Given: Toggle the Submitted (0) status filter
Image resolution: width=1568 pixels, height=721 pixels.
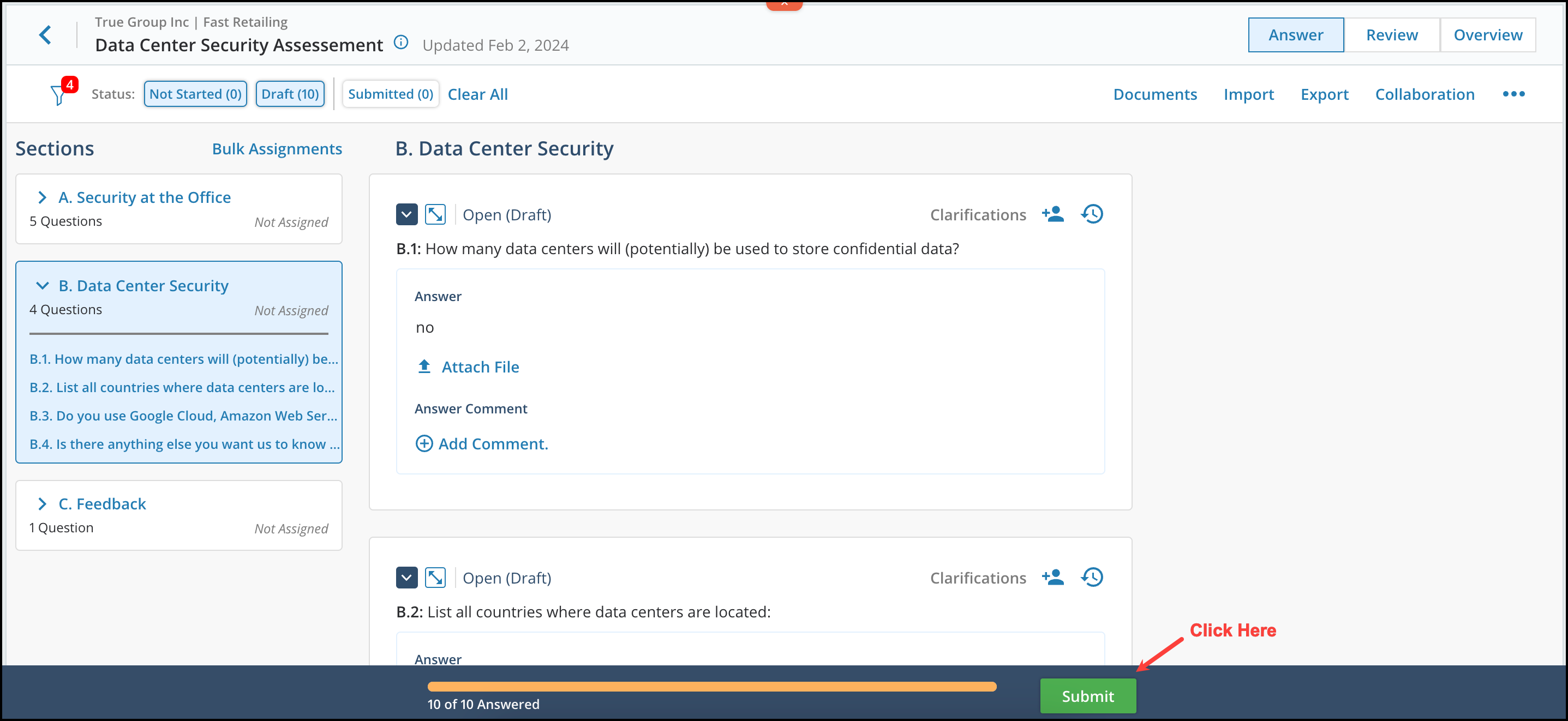Looking at the screenshot, I should [390, 94].
